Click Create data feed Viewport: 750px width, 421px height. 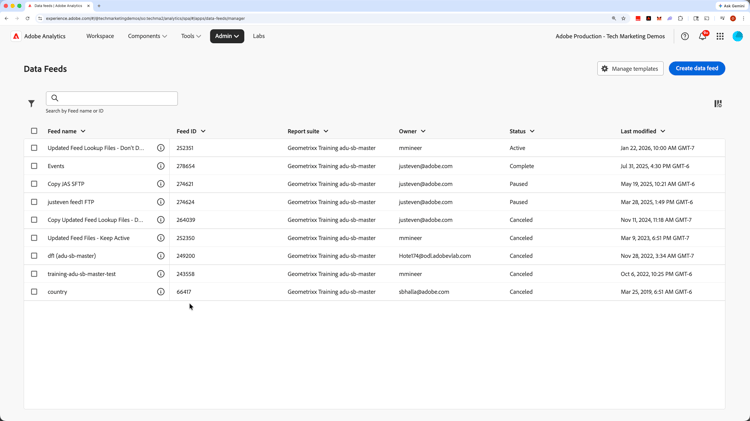(697, 68)
